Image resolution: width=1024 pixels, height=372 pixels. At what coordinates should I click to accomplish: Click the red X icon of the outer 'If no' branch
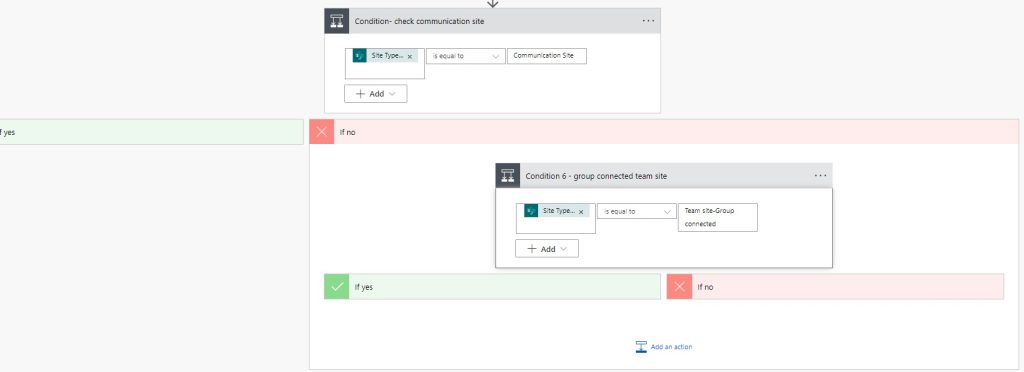click(321, 132)
